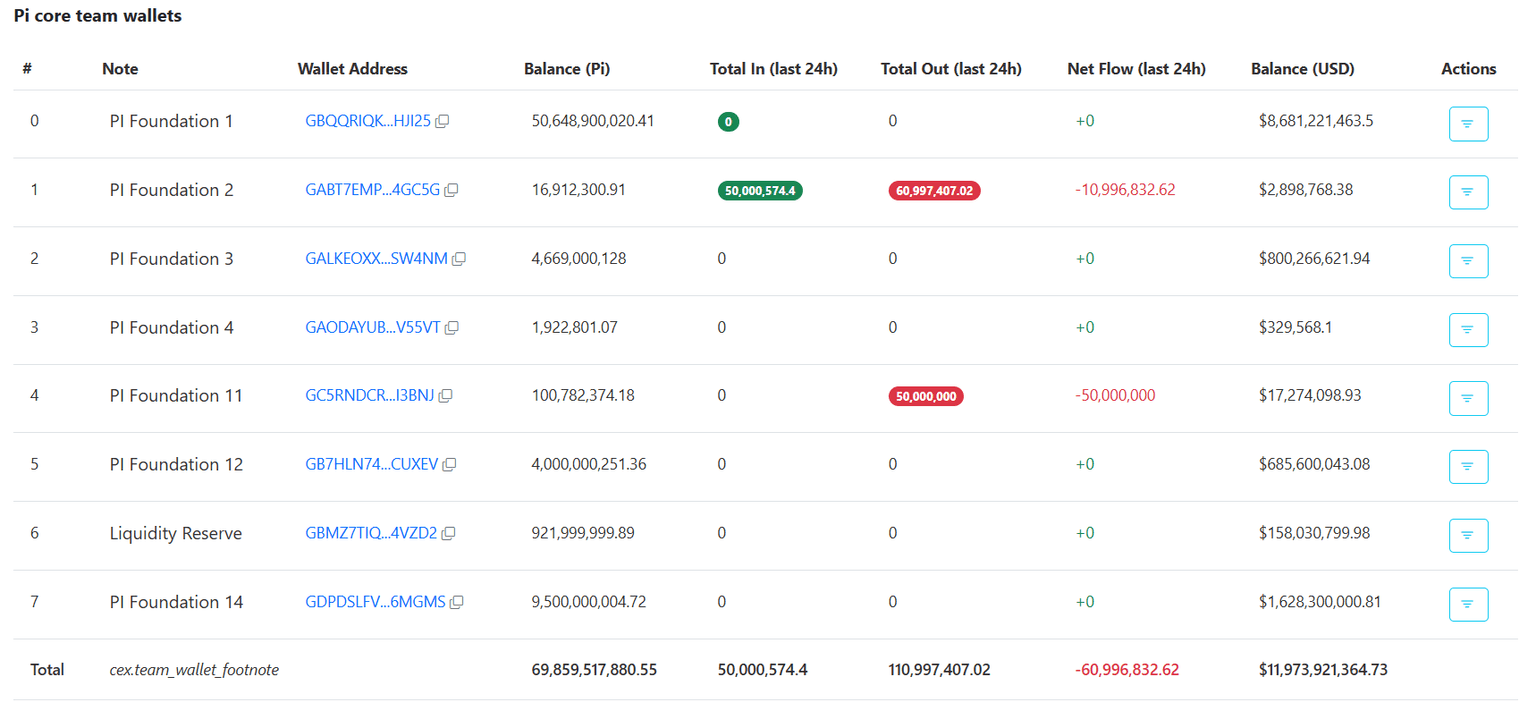
Task: Open GABT7EMP...4GC5G wallet link
Action: [372, 190]
